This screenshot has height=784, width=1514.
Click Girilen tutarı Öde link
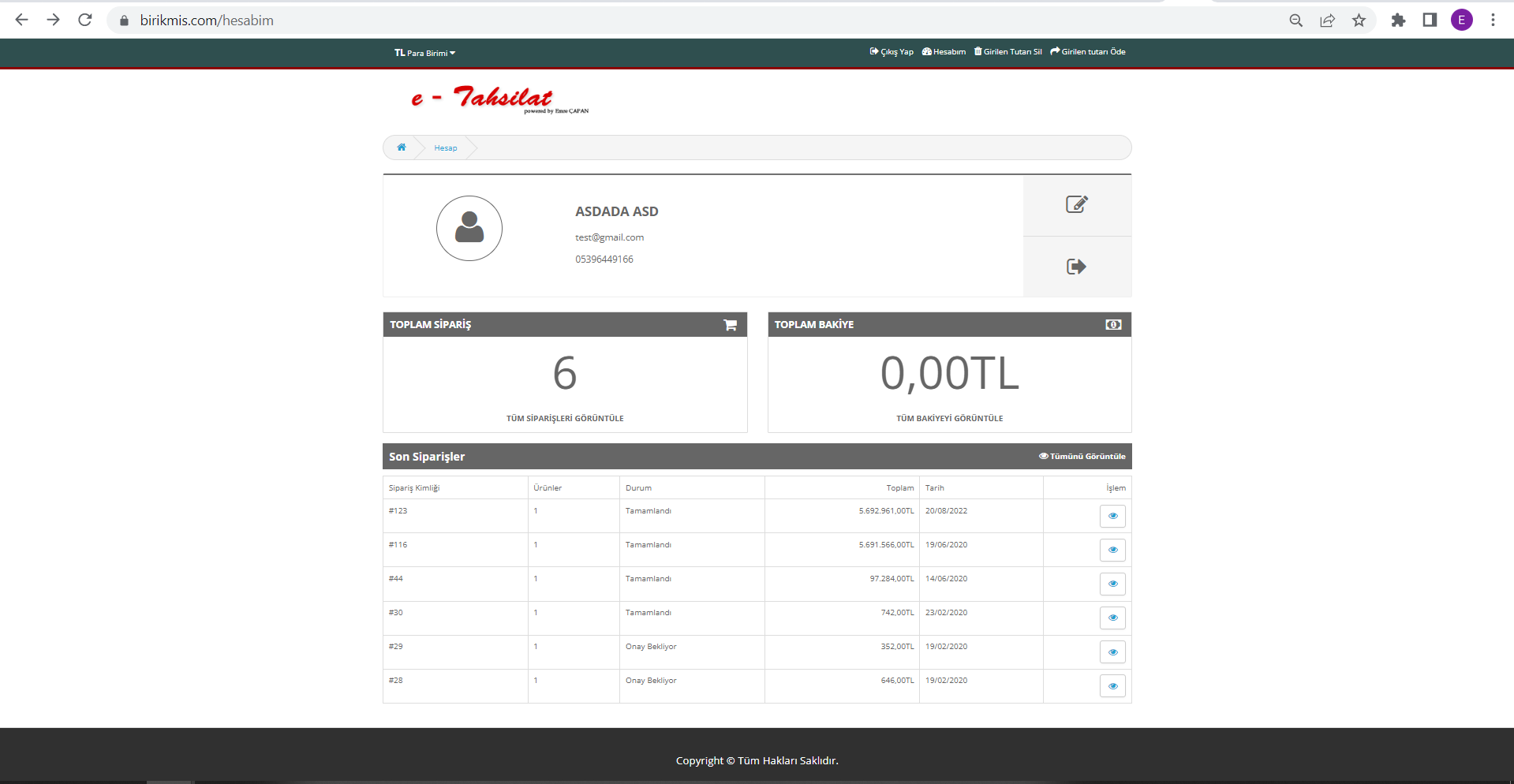point(1088,52)
